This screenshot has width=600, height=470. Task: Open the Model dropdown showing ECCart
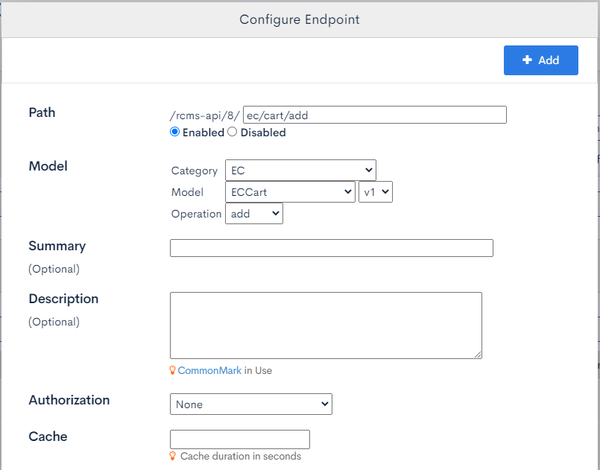(290, 192)
